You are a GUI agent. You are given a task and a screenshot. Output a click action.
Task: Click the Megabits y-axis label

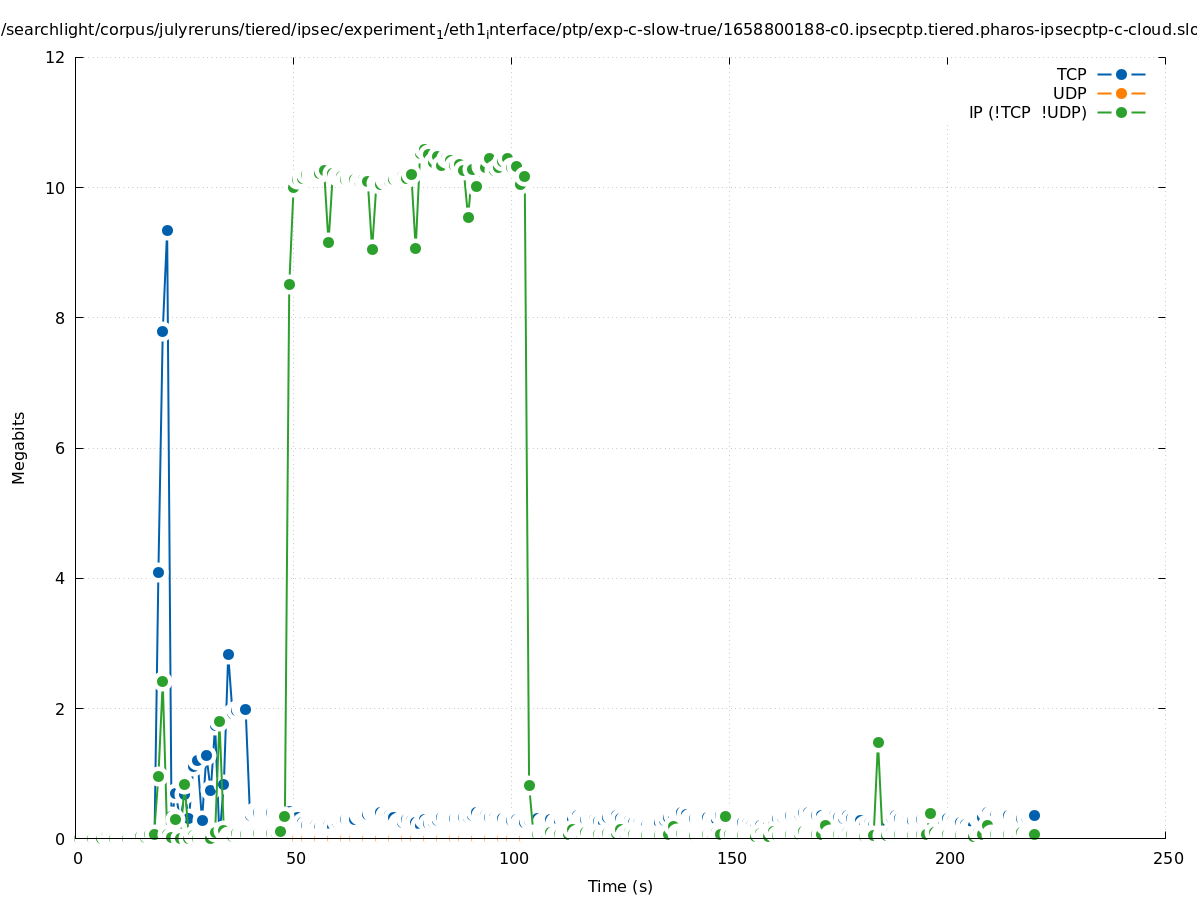(19, 447)
